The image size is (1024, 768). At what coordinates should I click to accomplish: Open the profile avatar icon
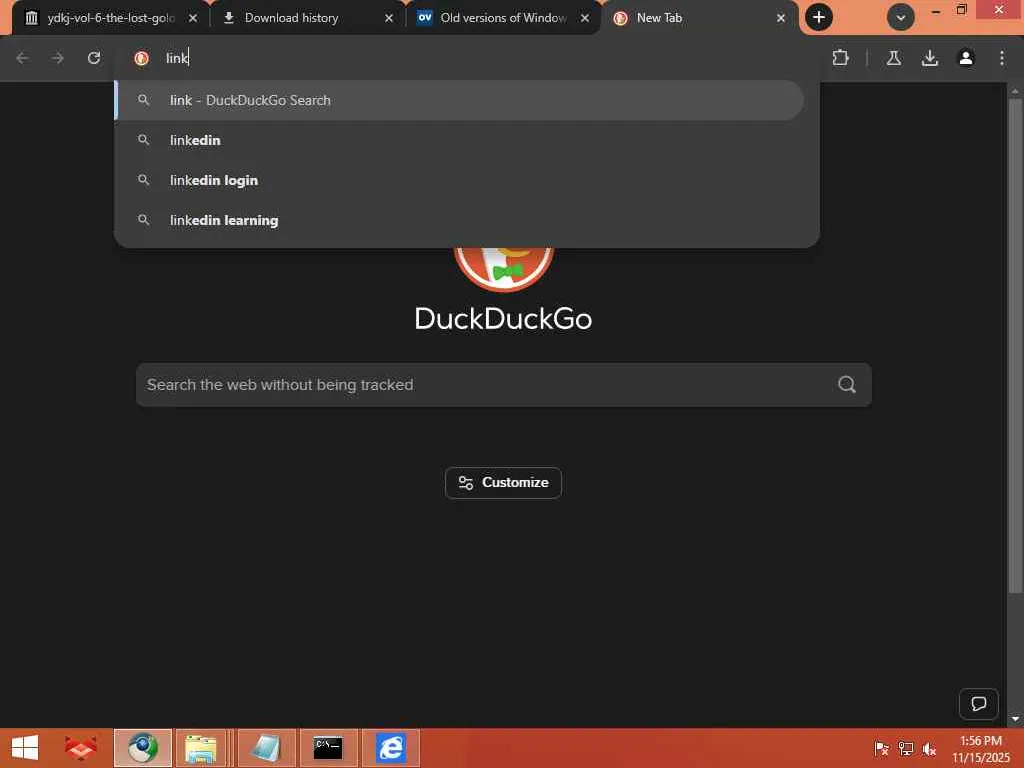(965, 58)
